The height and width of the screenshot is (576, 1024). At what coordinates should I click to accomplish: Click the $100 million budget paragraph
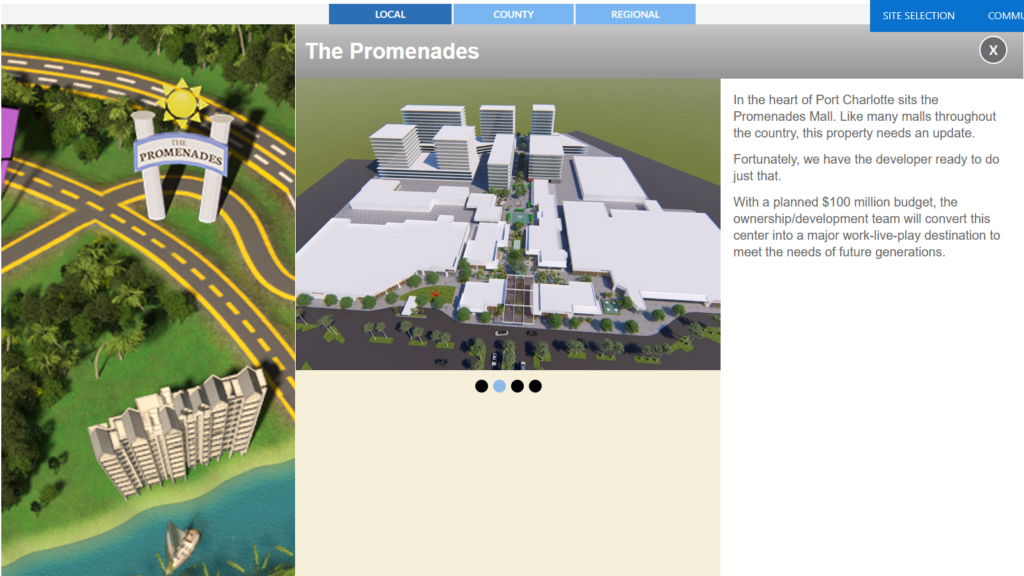click(866, 227)
